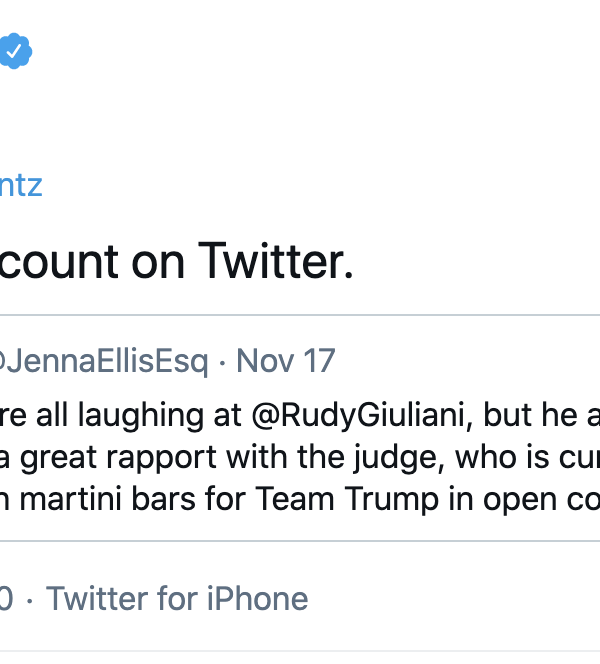Click the dot separator before "Nov 17"
The width and height of the screenshot is (600, 664).
[222, 361]
